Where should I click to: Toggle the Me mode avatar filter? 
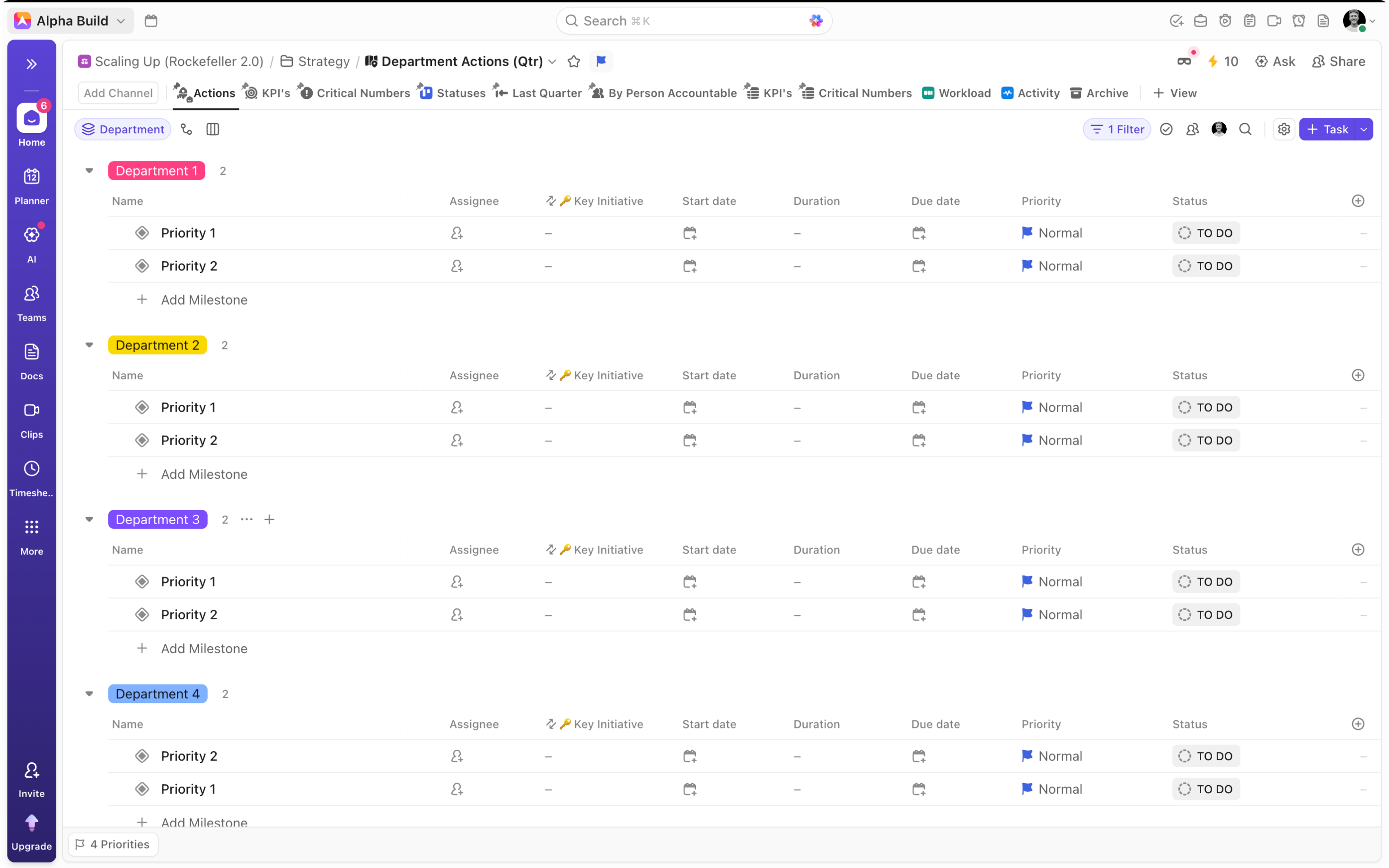[1219, 129]
